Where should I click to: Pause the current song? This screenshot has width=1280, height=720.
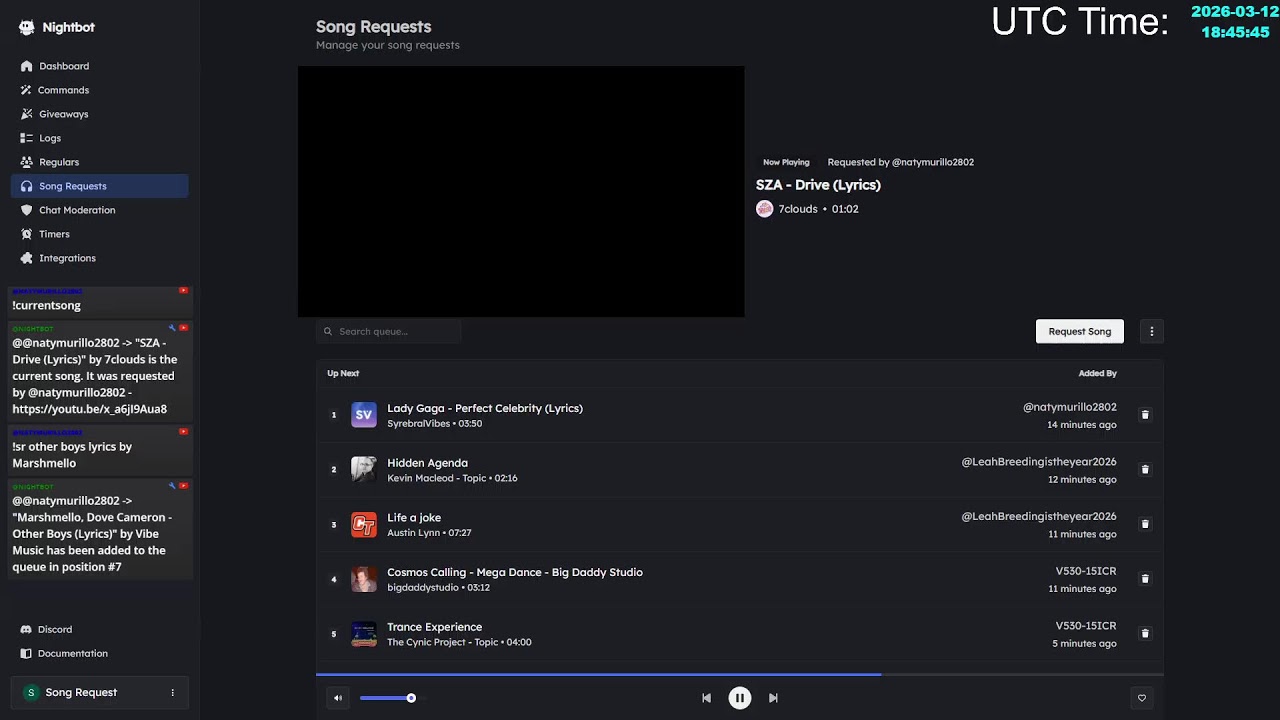740,698
